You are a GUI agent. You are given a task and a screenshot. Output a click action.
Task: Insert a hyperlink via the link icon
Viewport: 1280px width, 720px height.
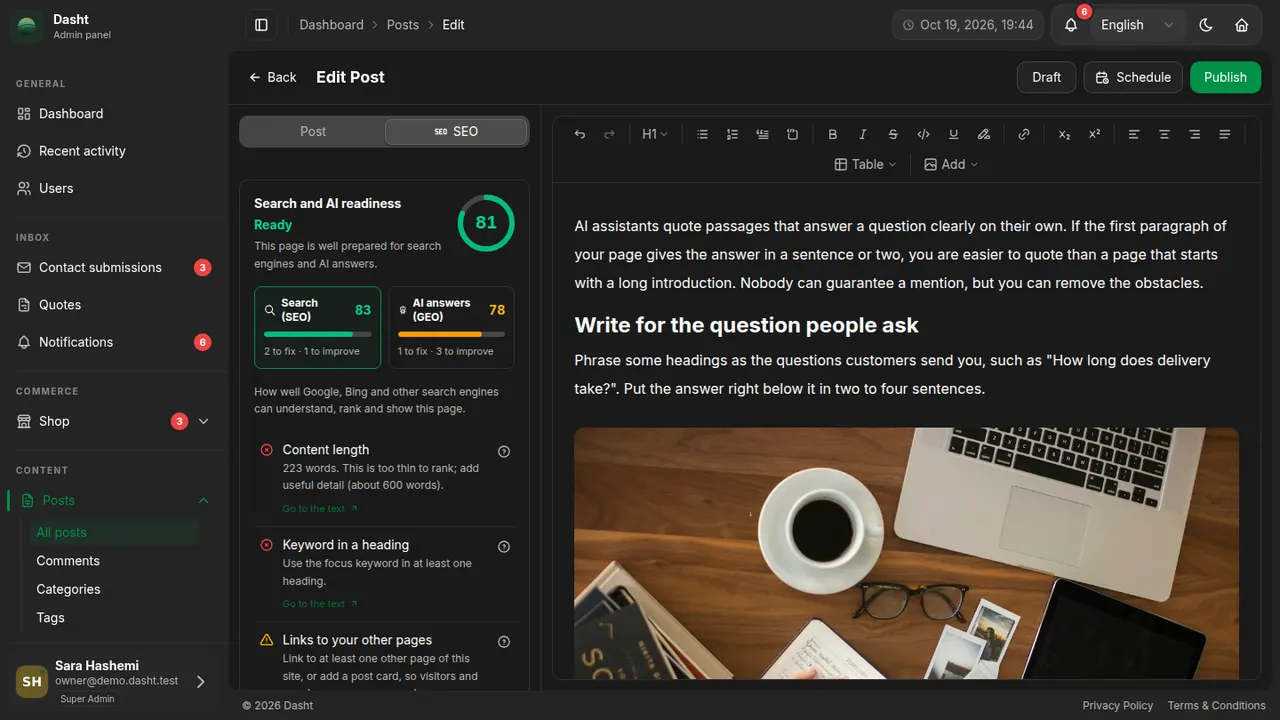pyautogui.click(x=1024, y=134)
